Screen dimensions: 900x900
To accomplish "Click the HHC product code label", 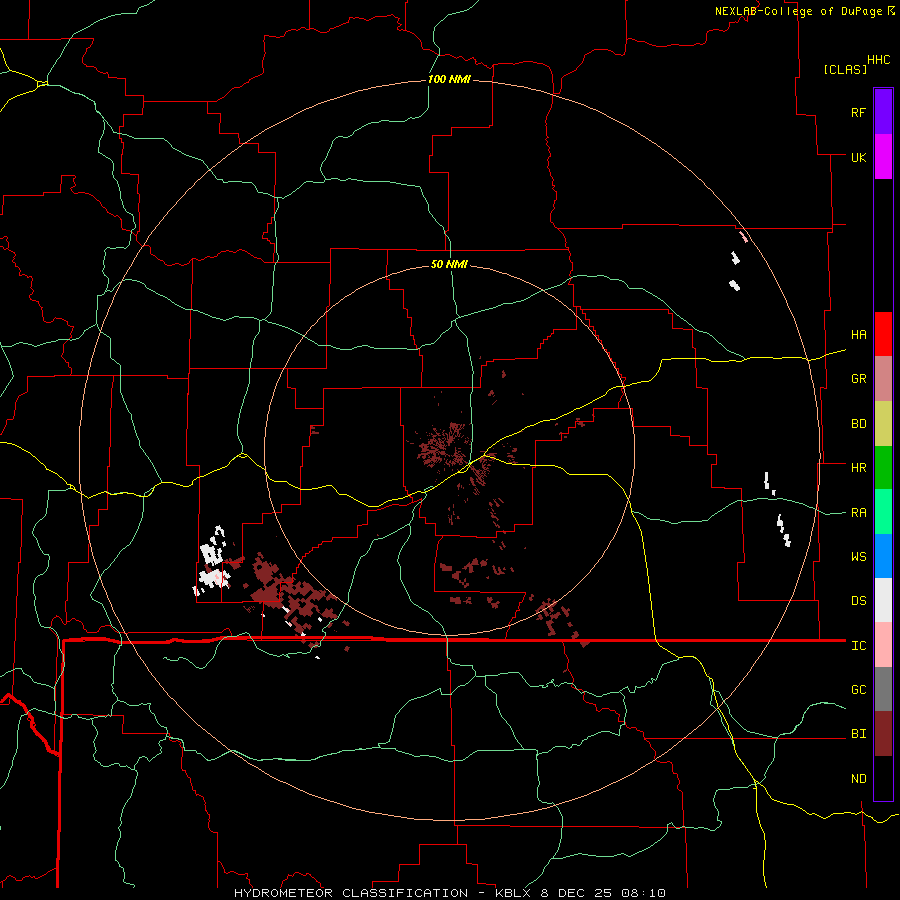I will [879, 60].
